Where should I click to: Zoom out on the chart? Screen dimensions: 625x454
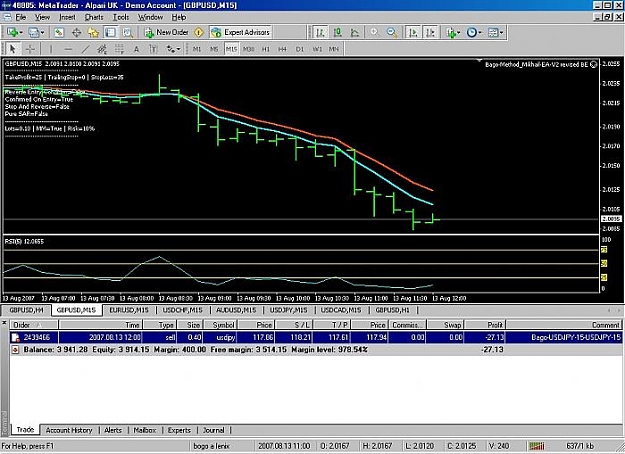[x=392, y=32]
